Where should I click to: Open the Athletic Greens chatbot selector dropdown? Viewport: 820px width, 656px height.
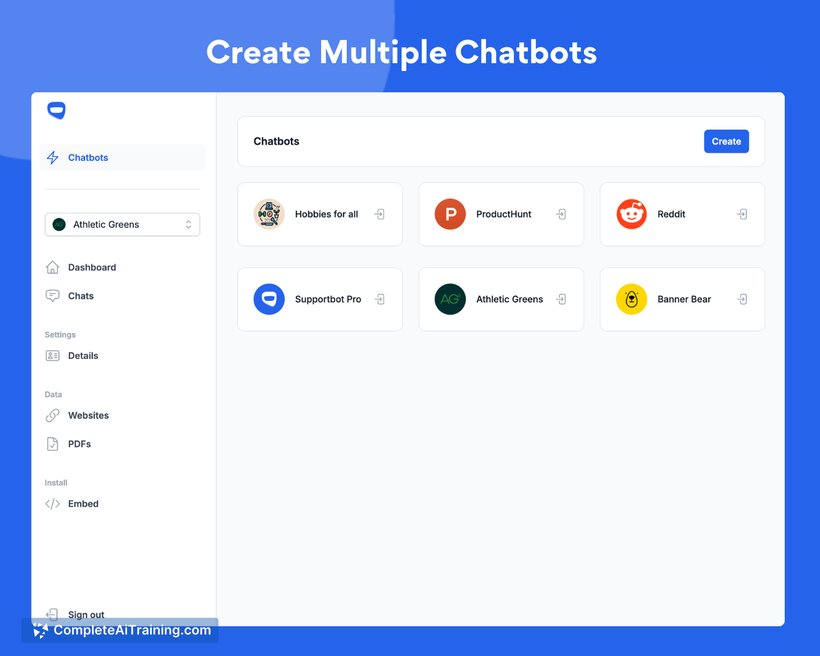pos(122,224)
